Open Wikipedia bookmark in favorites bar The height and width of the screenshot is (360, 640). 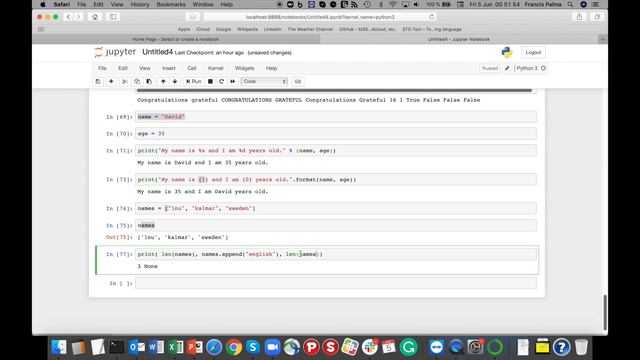click(x=247, y=29)
